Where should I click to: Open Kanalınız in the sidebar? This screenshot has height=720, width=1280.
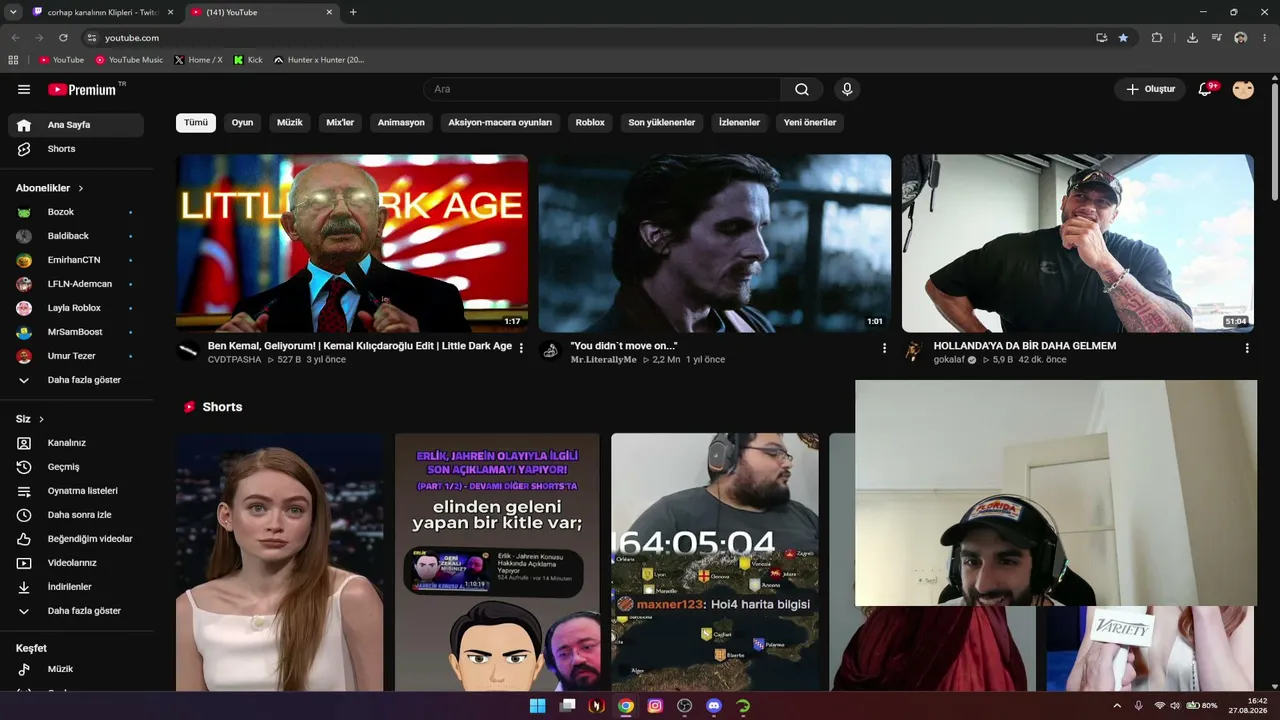(x=76, y=443)
